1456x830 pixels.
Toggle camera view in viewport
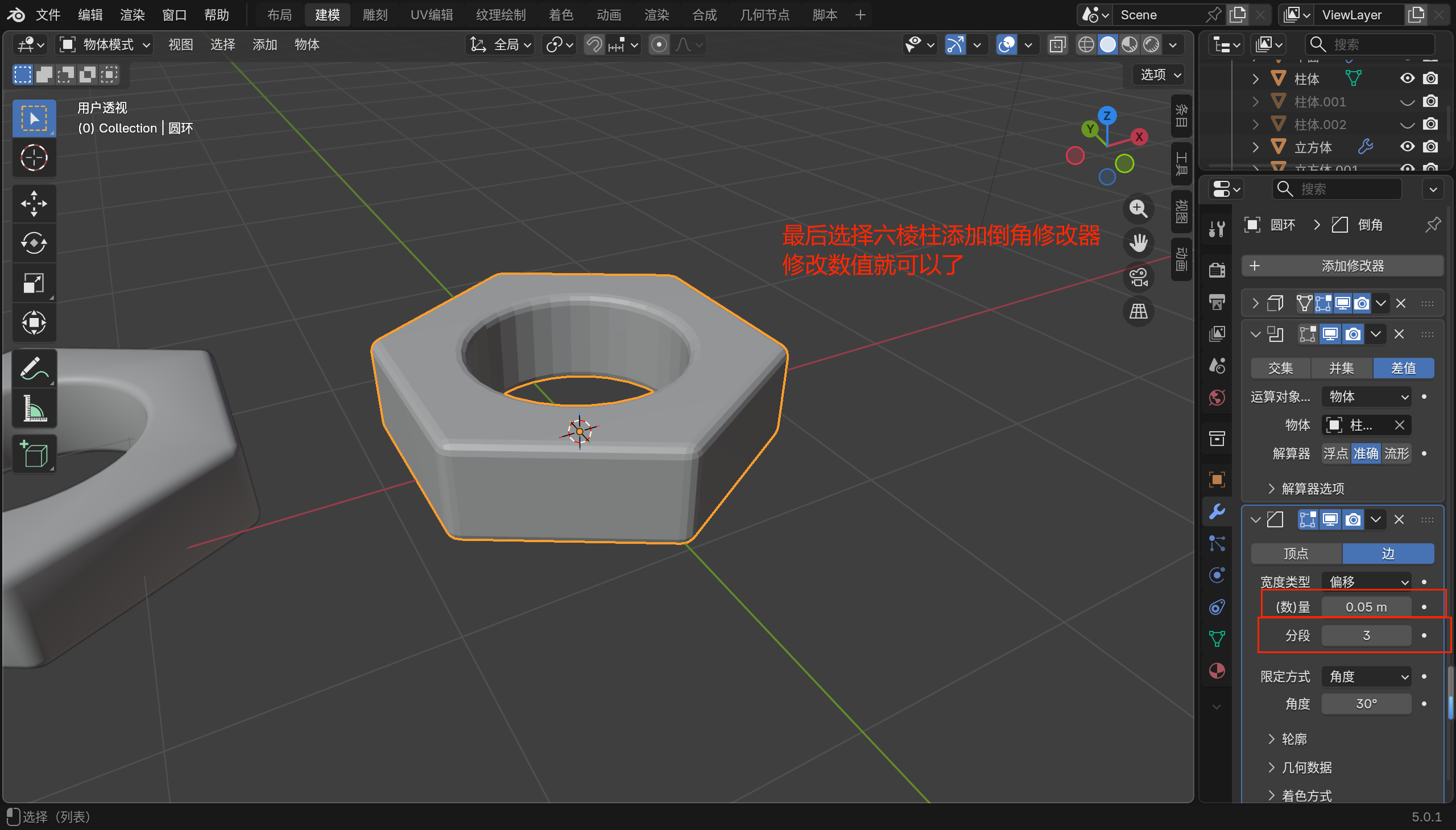1138,278
